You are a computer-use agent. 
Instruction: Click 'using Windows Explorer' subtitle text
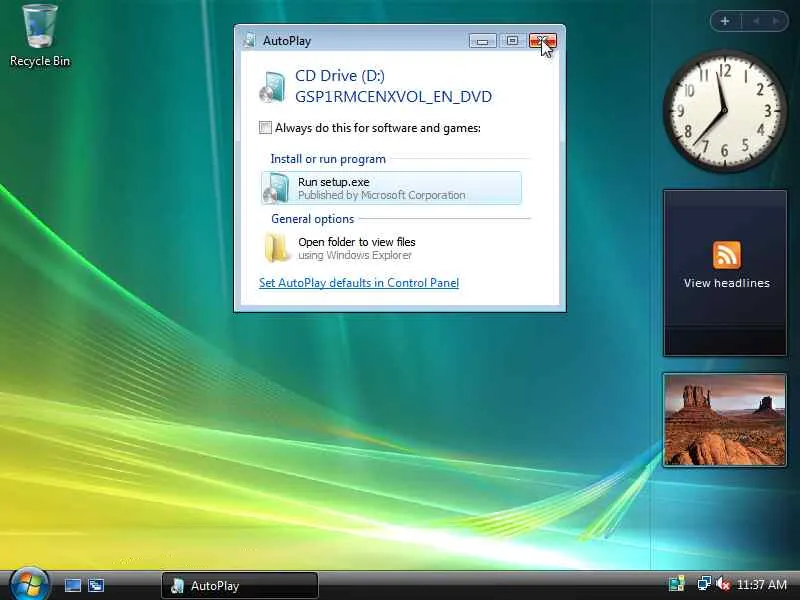355,255
